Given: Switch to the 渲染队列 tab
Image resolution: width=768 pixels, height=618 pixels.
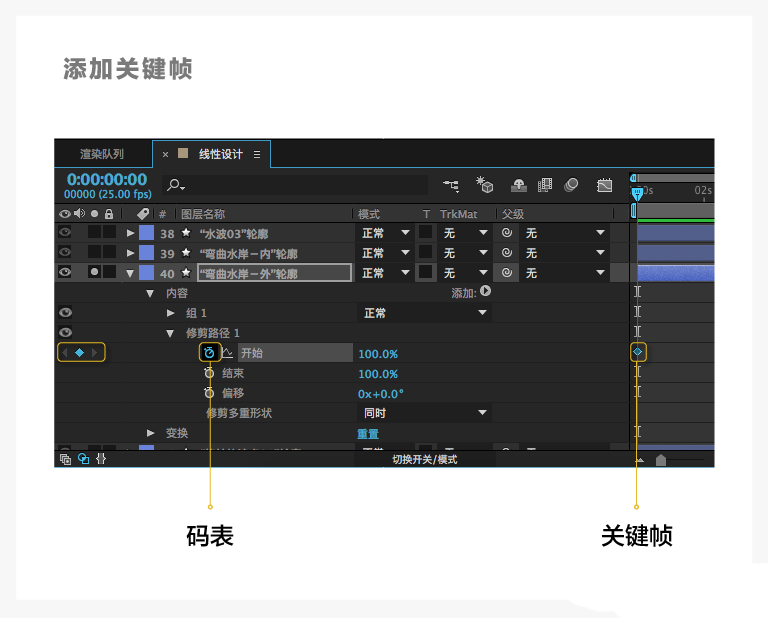Looking at the screenshot, I should pos(102,155).
